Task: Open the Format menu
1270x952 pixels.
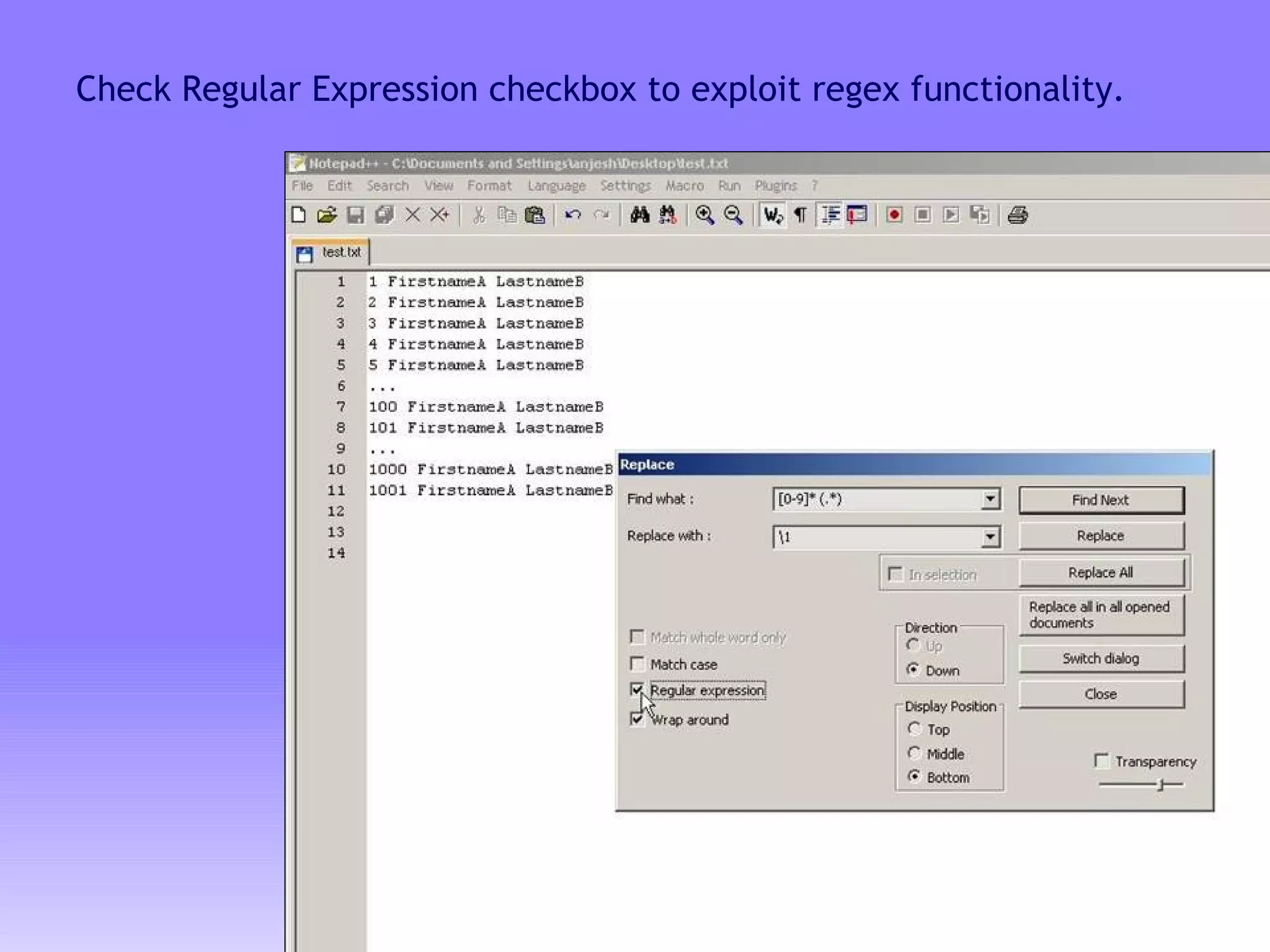Action: (x=489, y=185)
